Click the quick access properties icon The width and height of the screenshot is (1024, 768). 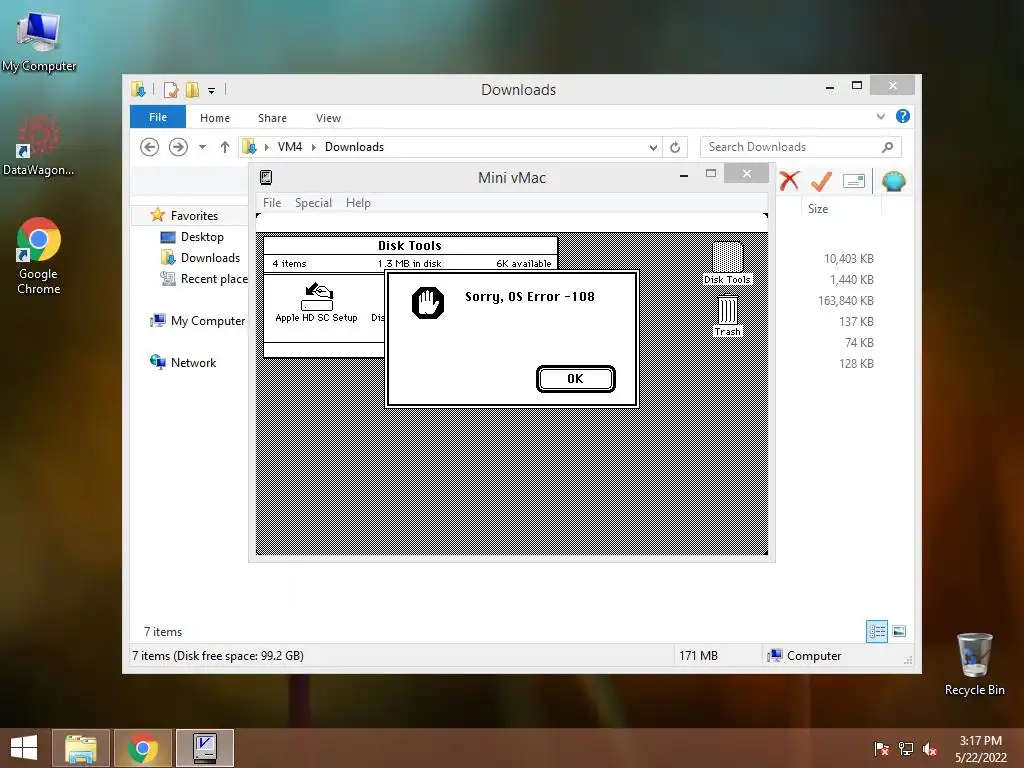171,89
